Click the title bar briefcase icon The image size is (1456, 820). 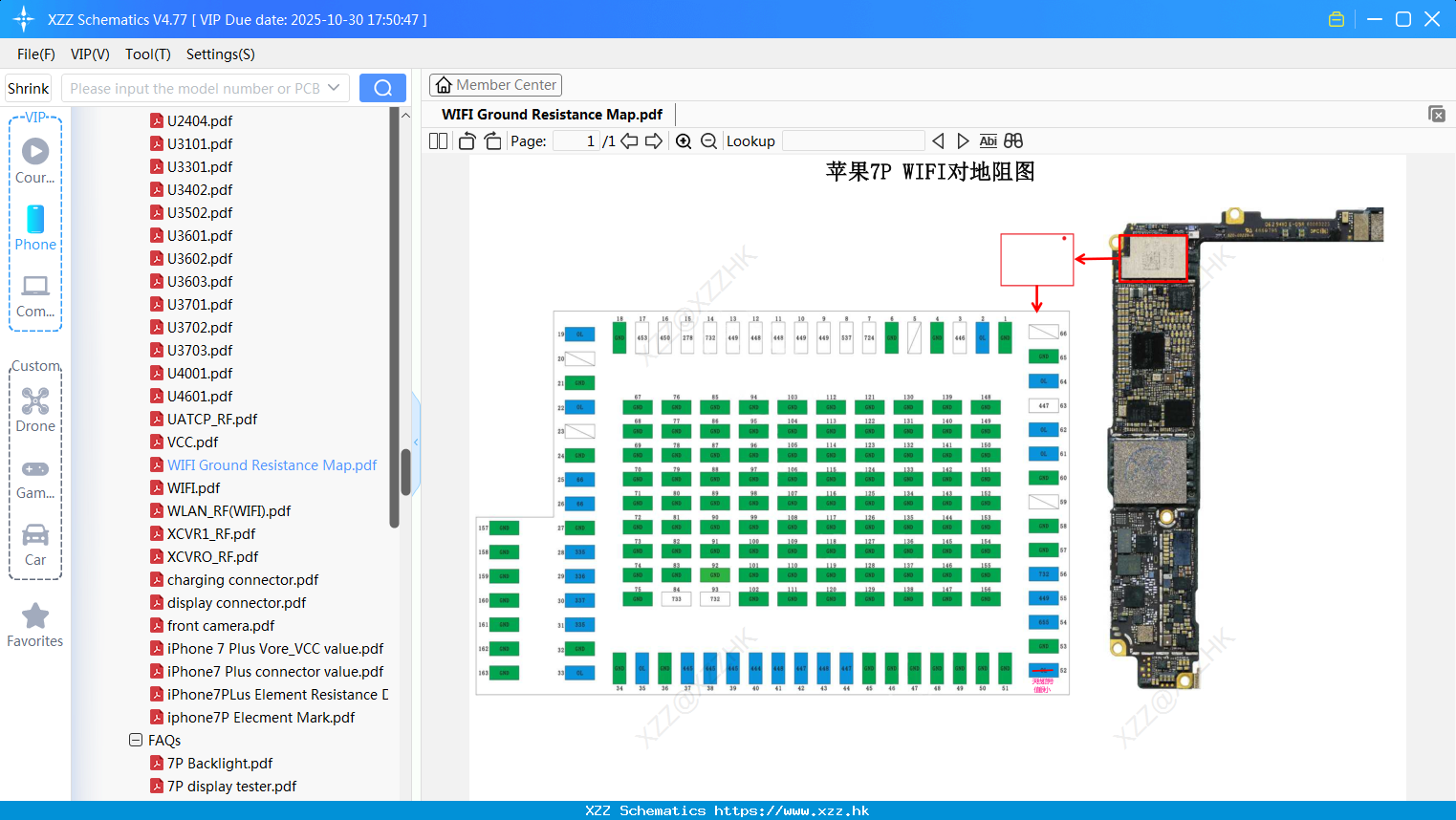click(1336, 19)
